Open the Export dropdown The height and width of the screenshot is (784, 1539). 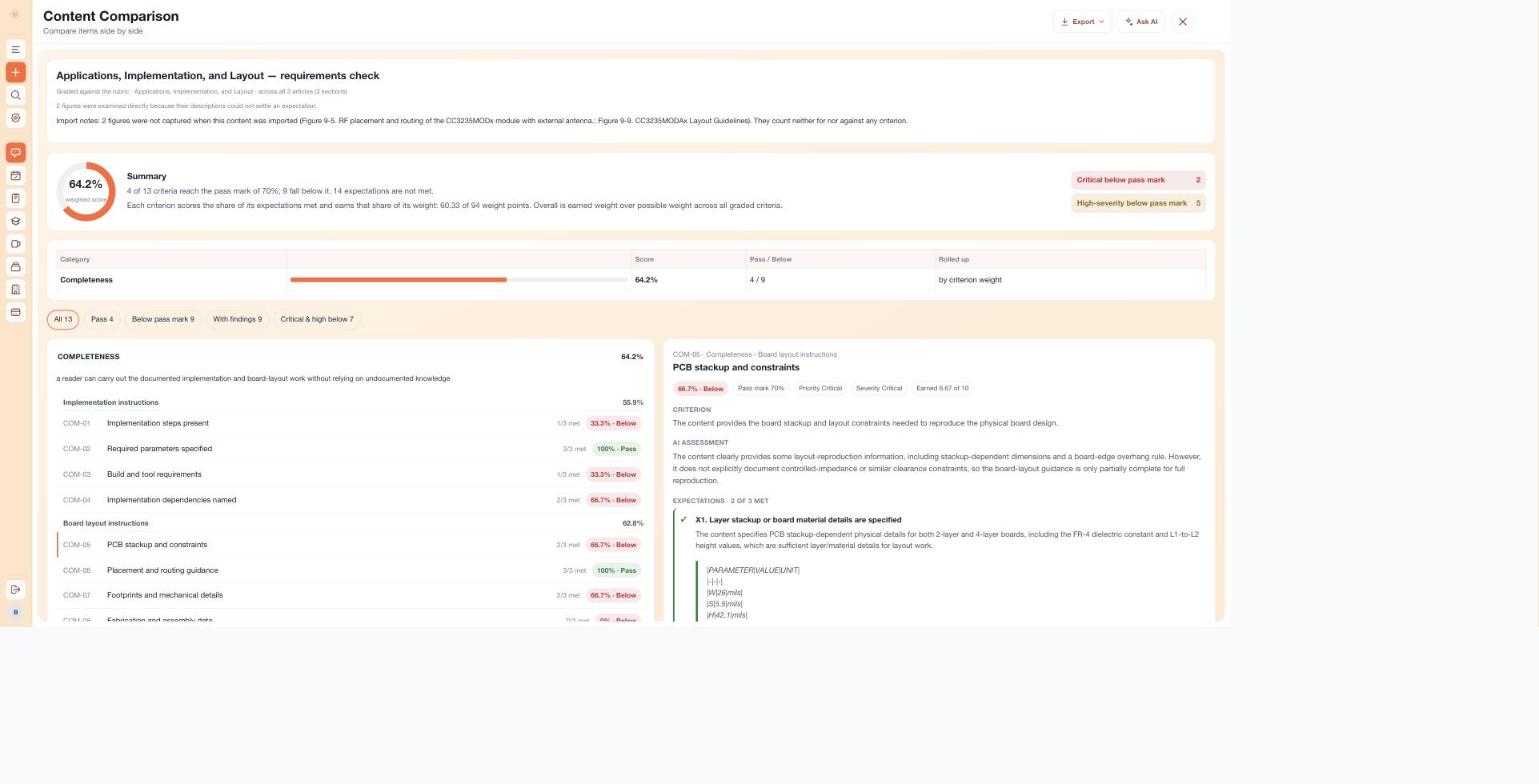(x=1082, y=21)
